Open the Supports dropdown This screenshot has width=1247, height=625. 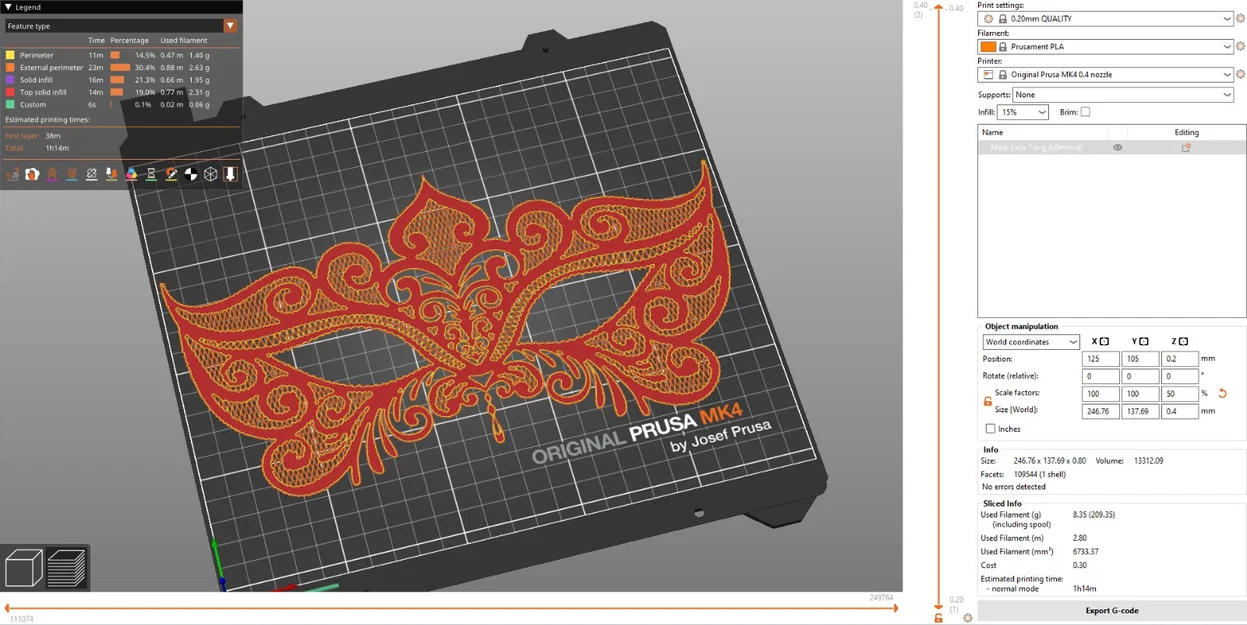[x=1123, y=95]
